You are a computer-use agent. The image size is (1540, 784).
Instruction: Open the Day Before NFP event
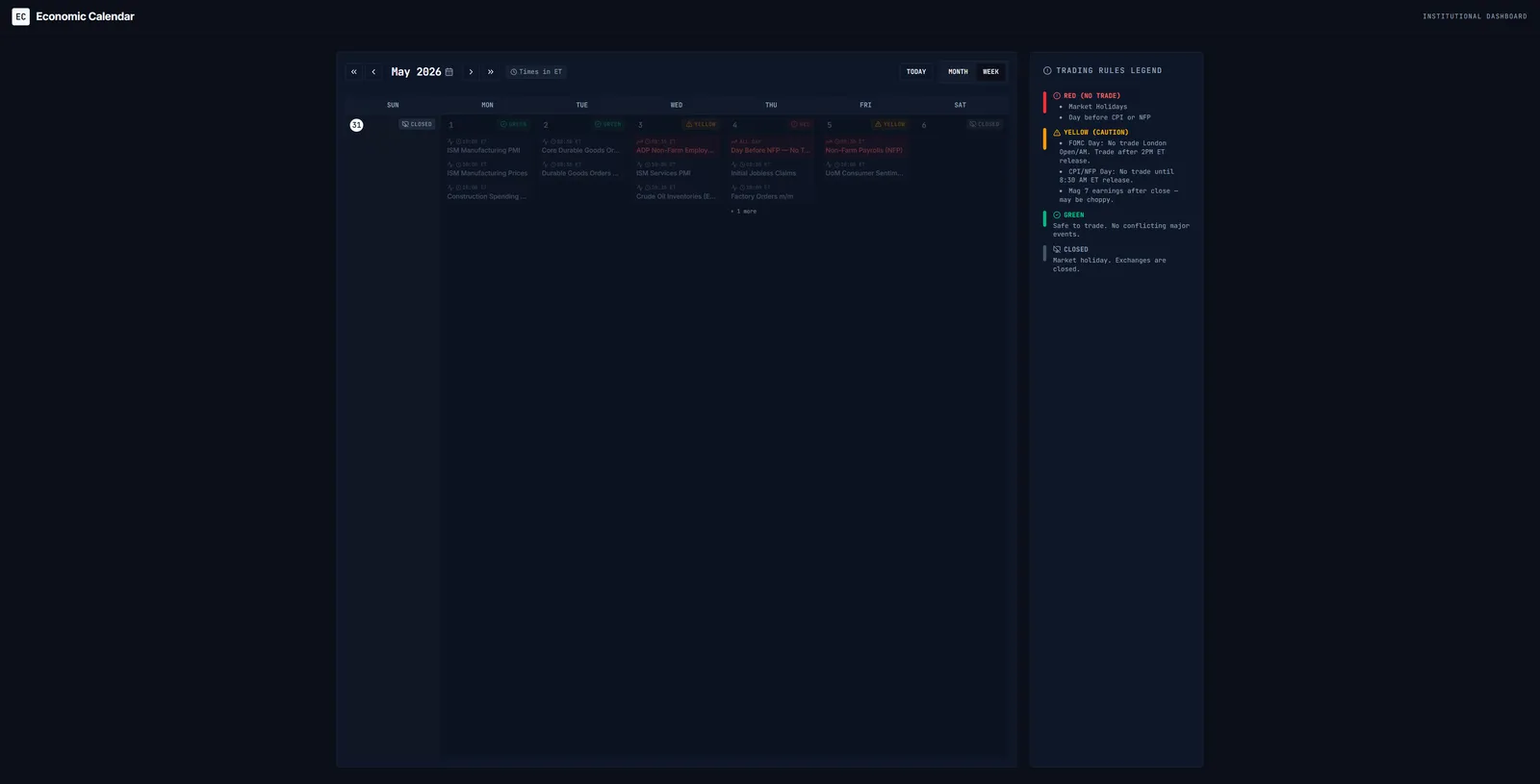pyautogui.click(x=771, y=146)
